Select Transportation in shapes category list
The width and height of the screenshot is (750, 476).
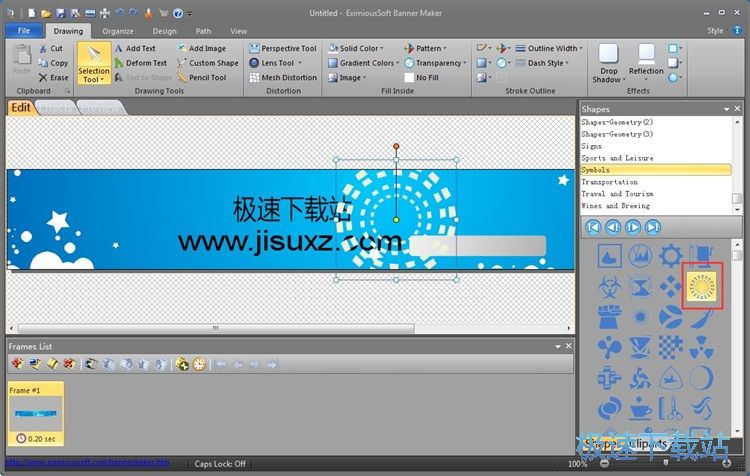(x=656, y=182)
